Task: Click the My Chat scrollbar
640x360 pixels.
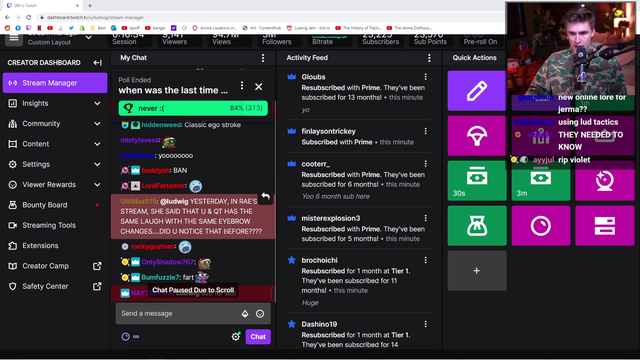Action: 273,295
